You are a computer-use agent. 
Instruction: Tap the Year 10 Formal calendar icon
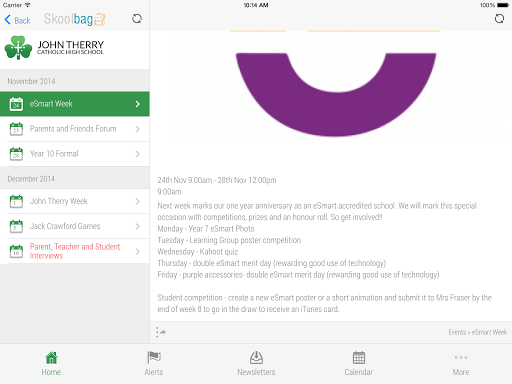[x=16, y=154]
